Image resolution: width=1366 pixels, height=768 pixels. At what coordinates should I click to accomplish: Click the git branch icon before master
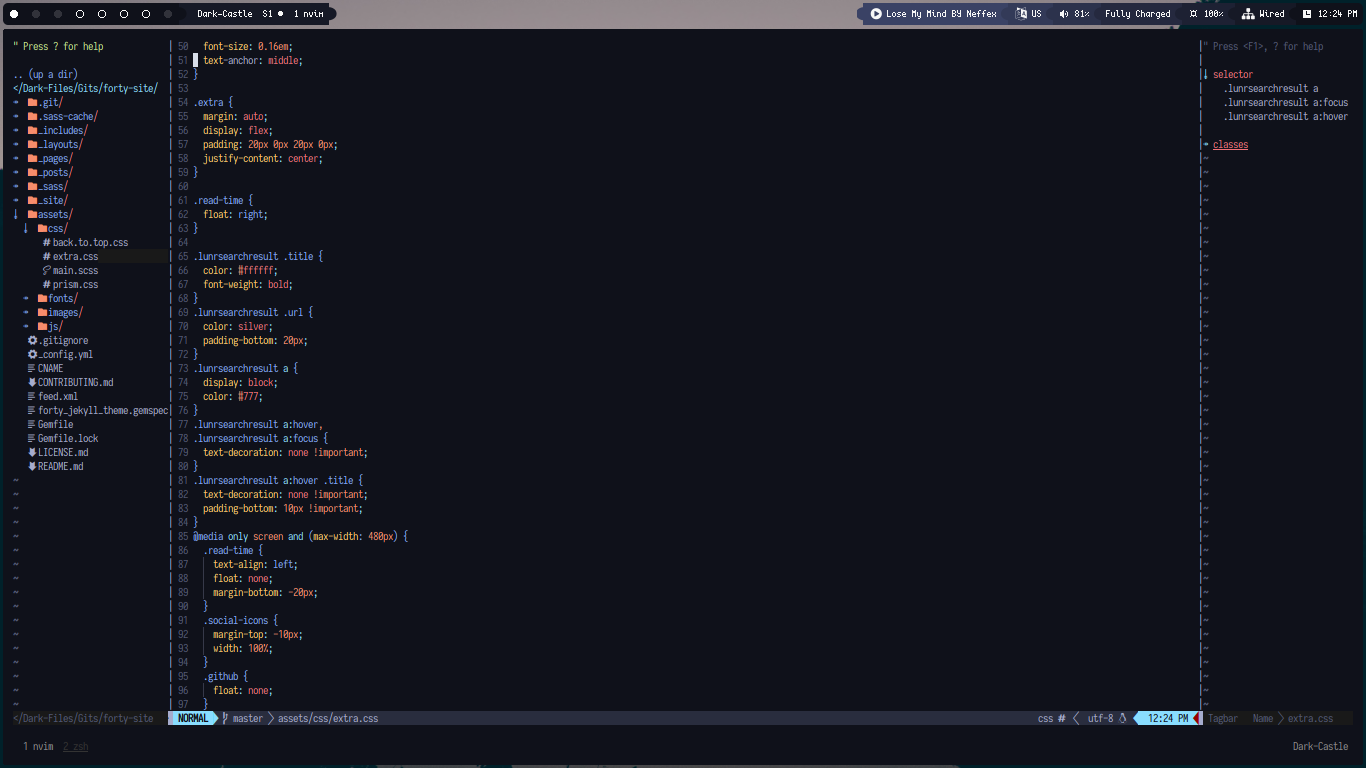point(226,718)
